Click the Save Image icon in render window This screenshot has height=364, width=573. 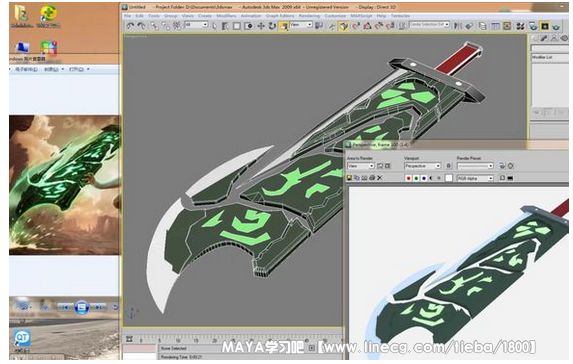(349, 178)
